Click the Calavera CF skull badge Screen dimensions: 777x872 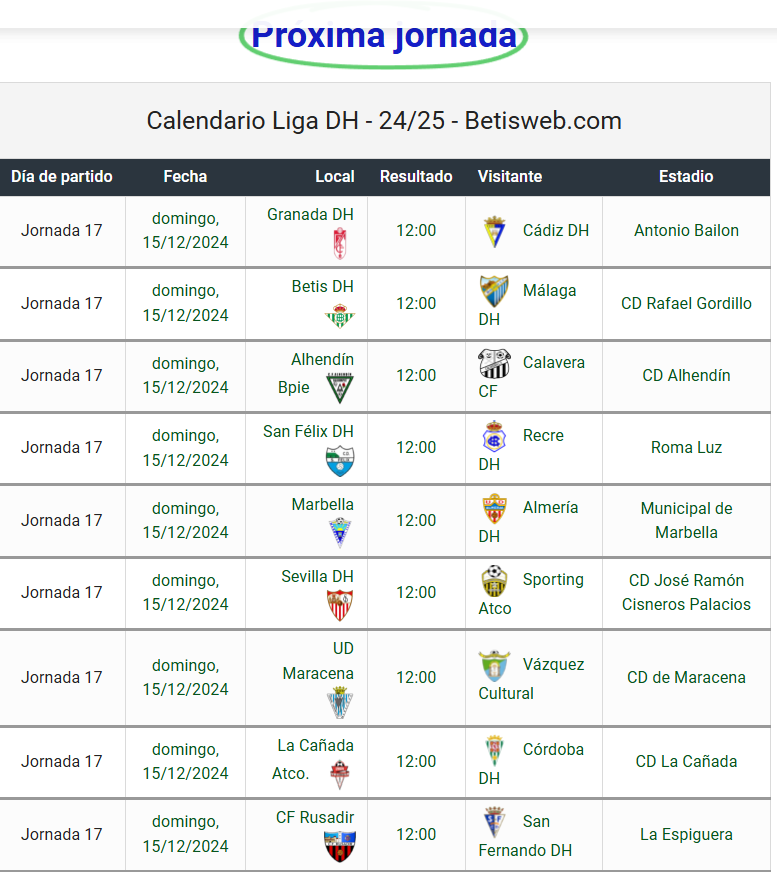point(494,363)
